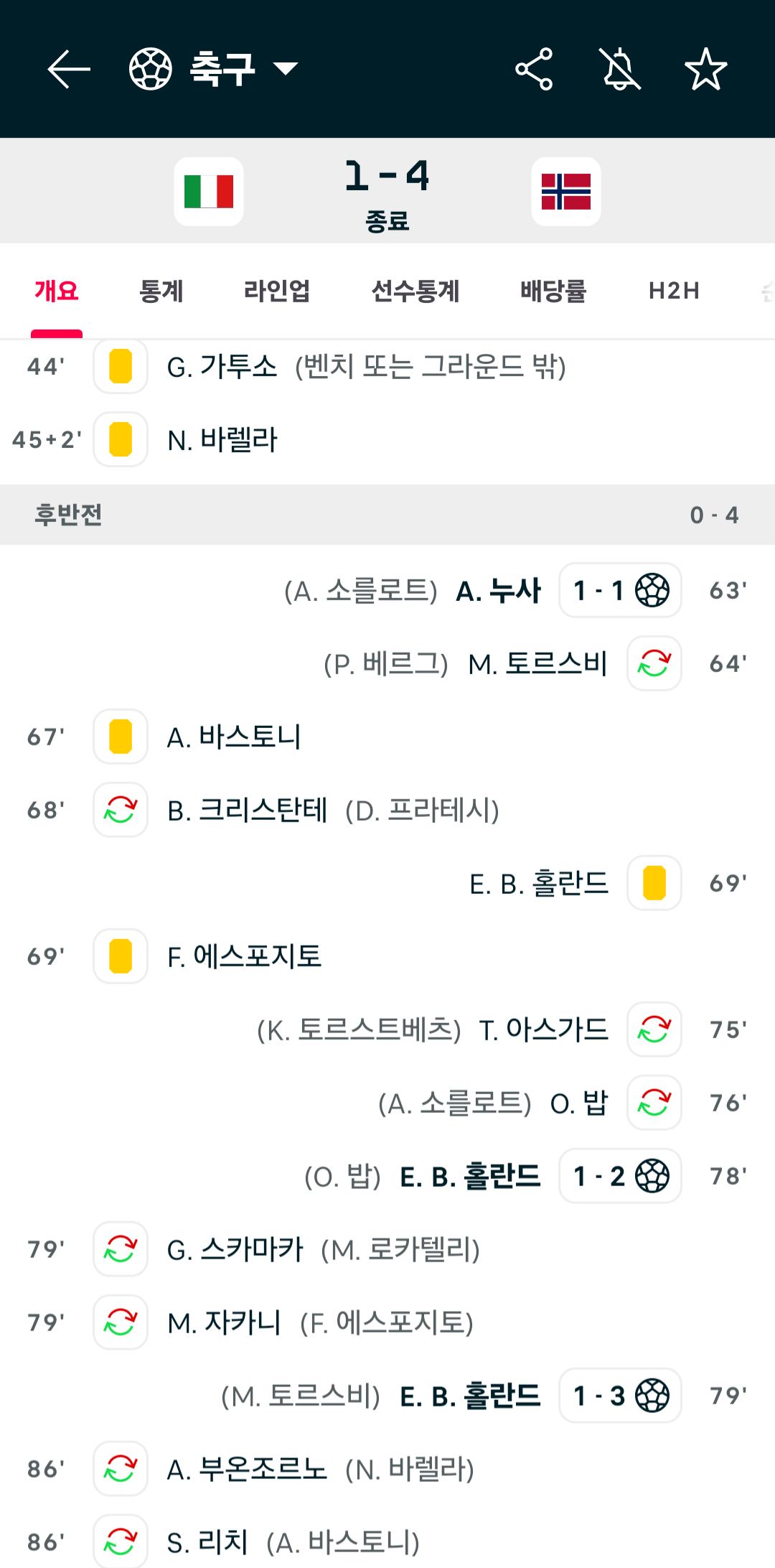Tap the share icon in header
Screen dimensions: 775x1568
(534, 69)
